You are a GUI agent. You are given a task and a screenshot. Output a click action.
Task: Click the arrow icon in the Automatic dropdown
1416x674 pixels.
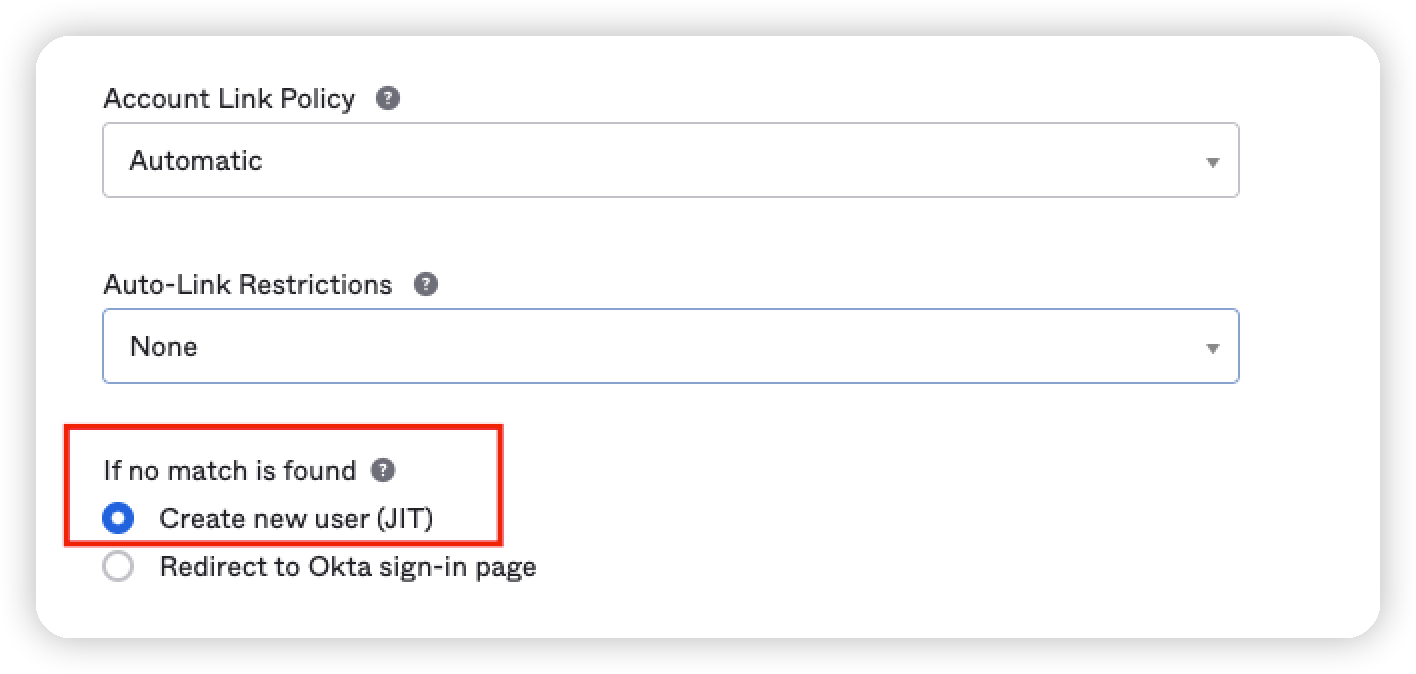1212,162
